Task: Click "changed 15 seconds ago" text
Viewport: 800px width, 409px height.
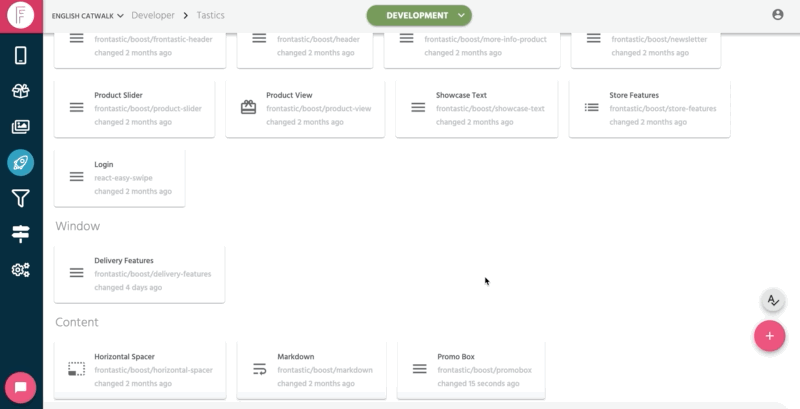Action: pyautogui.click(x=478, y=384)
